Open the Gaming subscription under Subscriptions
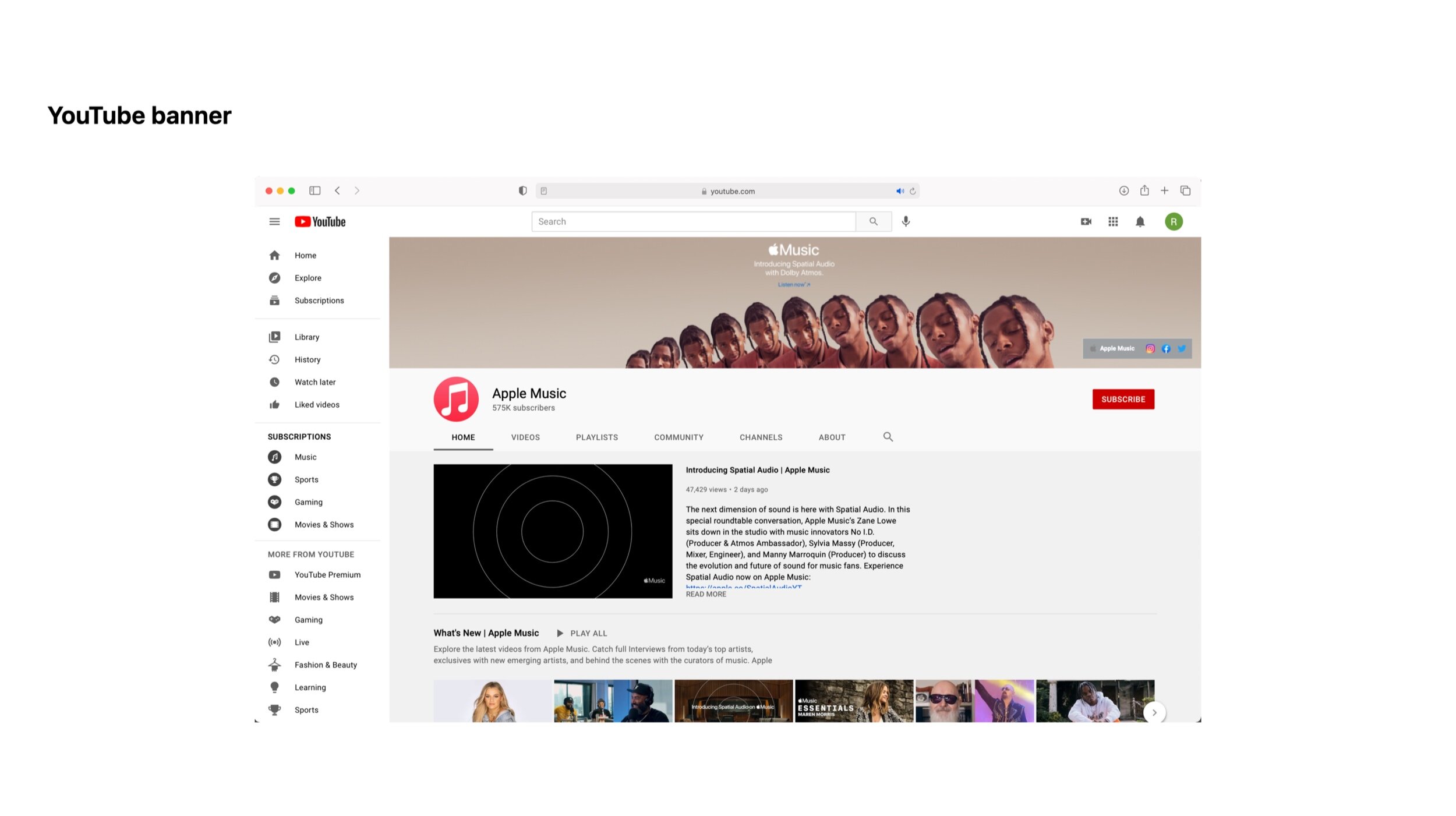The width and height of the screenshot is (1456, 816). pyautogui.click(x=317, y=502)
